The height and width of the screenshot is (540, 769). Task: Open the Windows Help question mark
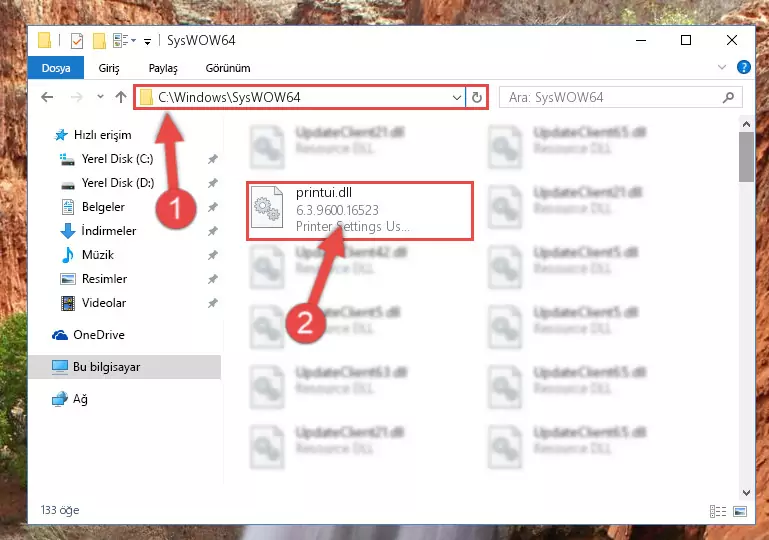pos(743,67)
